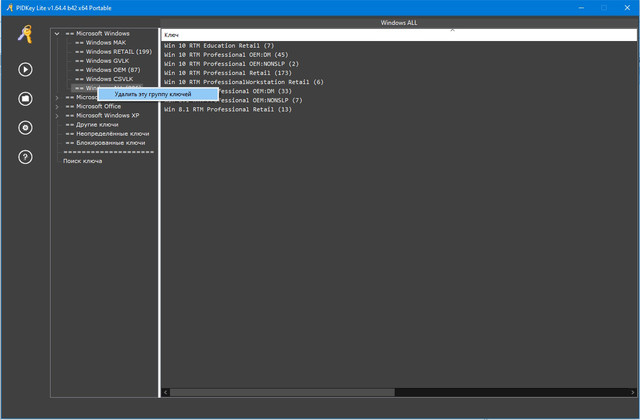Select the Windows CSVLK group
The height and width of the screenshot is (420, 640).
104,79
